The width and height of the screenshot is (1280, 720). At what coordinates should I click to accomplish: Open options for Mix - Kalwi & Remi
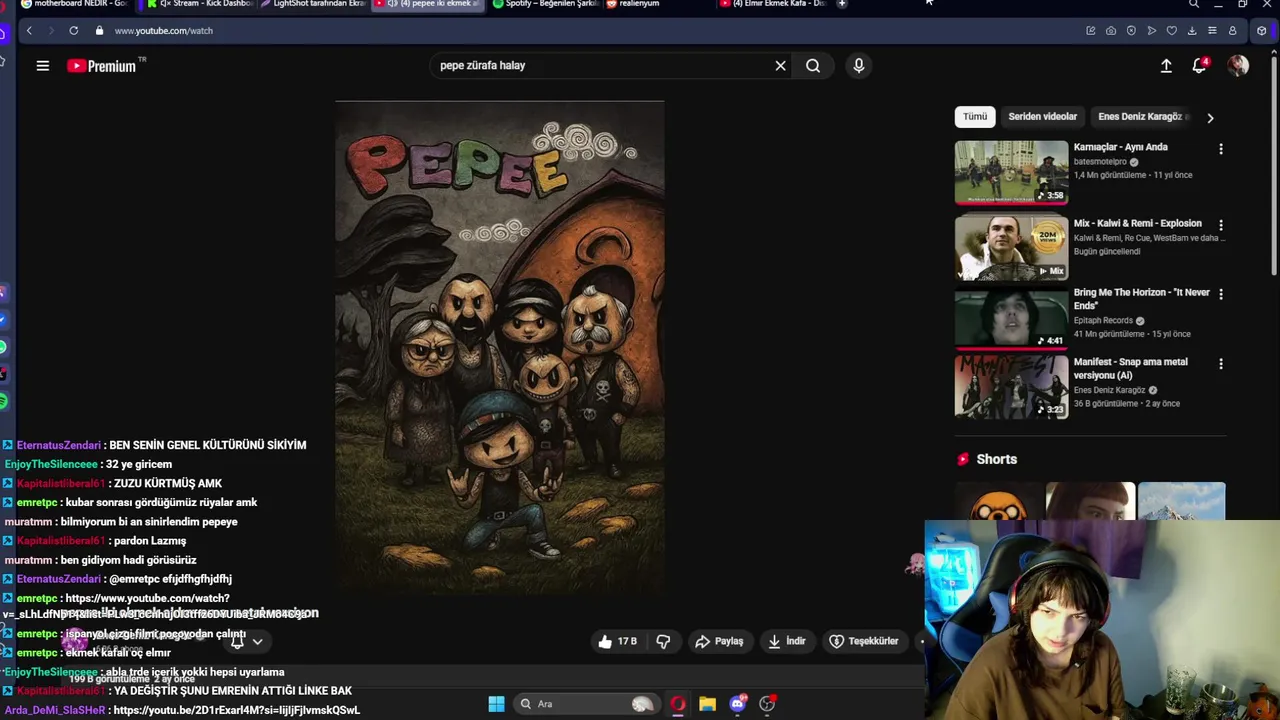coord(1220,225)
